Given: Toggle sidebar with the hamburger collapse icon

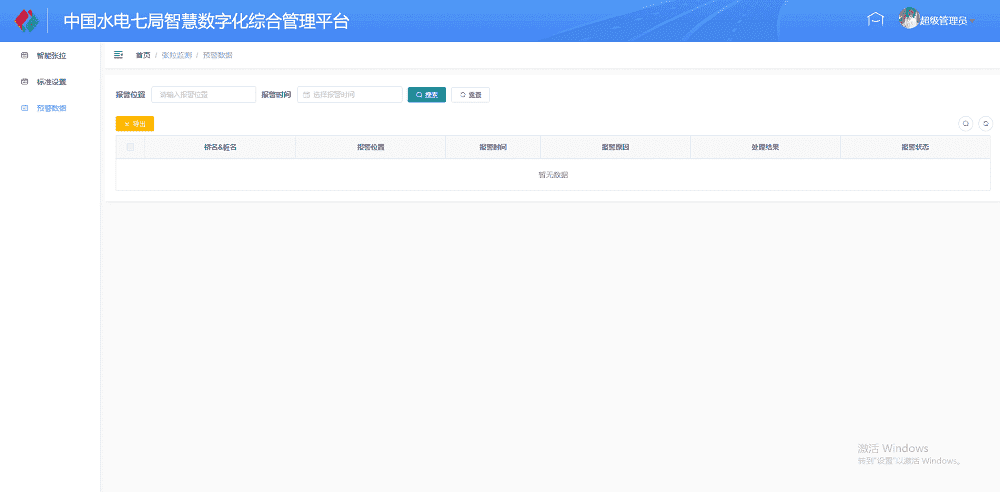Looking at the screenshot, I should pos(119,54).
